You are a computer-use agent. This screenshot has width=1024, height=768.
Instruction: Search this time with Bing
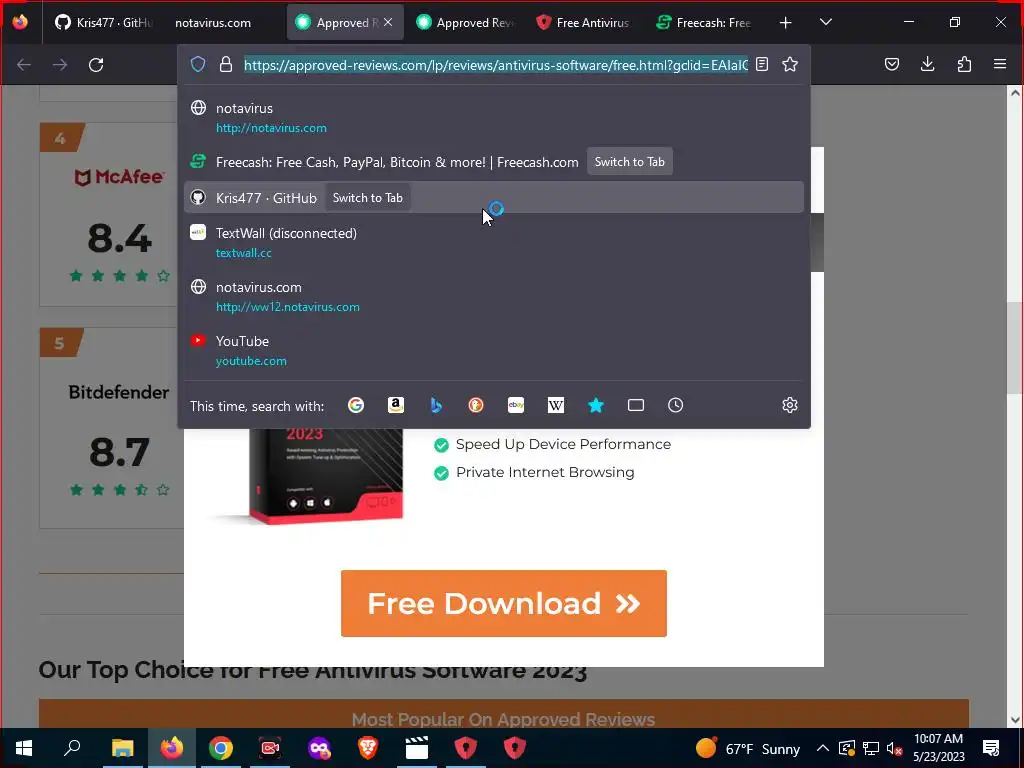click(436, 406)
